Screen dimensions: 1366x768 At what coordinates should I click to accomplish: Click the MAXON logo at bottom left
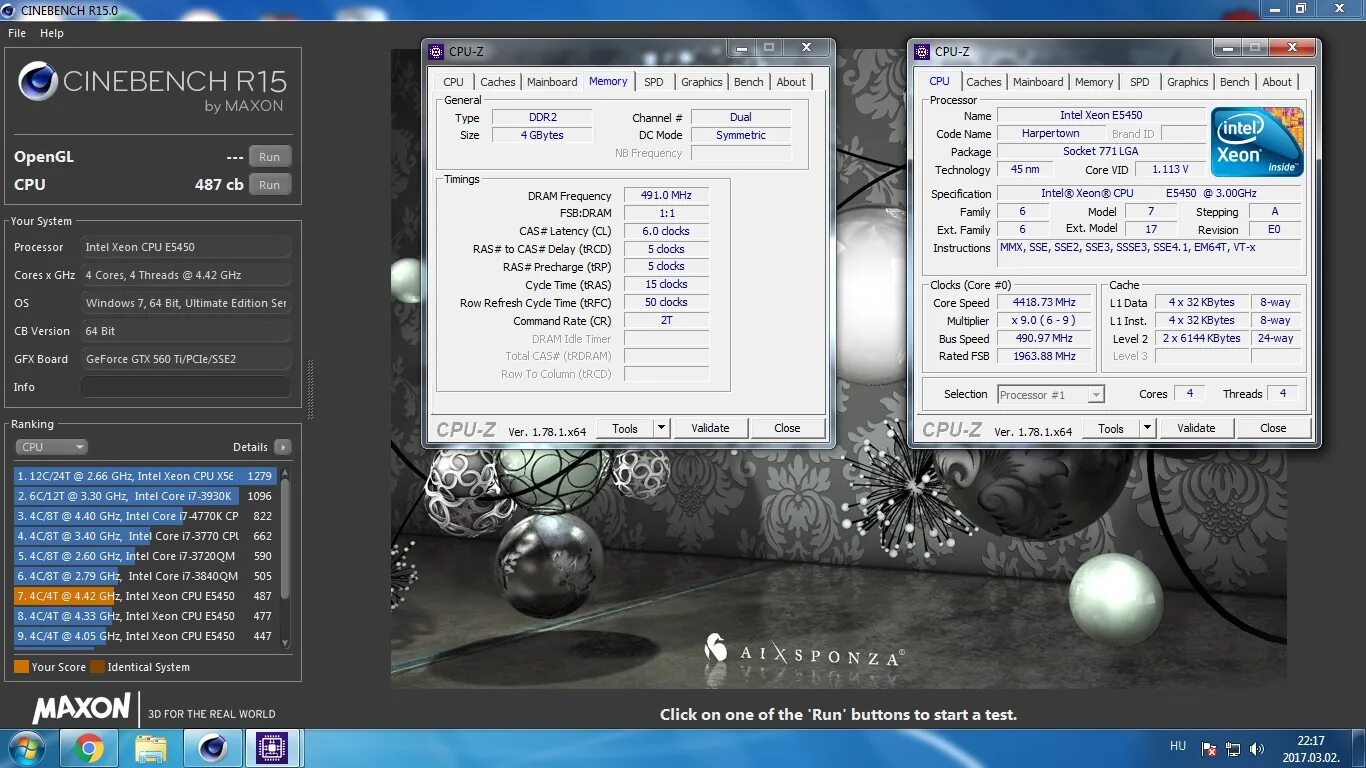81,708
